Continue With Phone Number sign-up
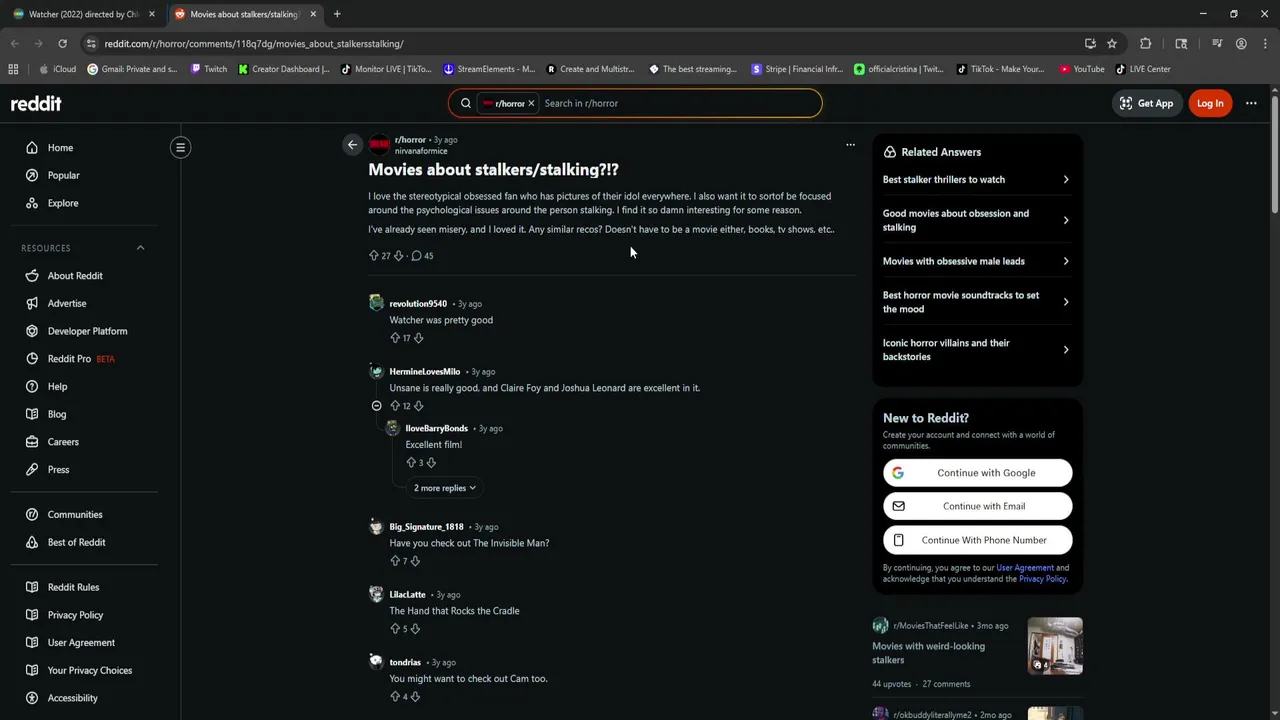Viewport: 1280px width, 720px height. [977, 540]
